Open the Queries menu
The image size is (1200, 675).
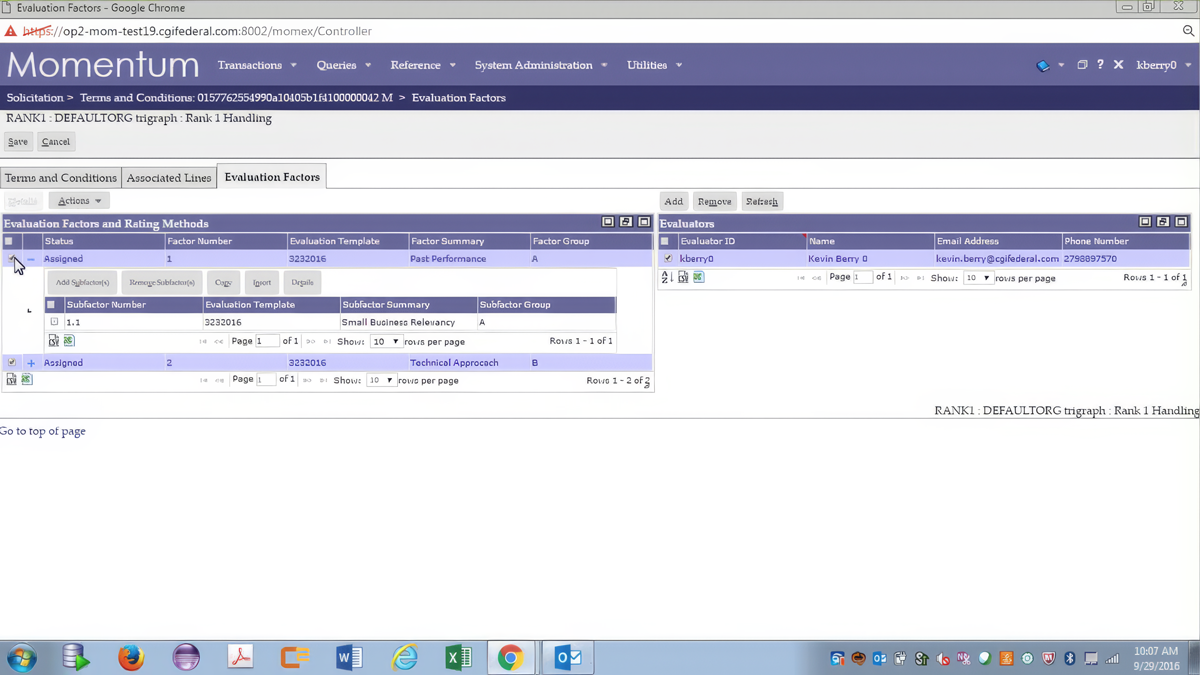pyautogui.click(x=337, y=64)
